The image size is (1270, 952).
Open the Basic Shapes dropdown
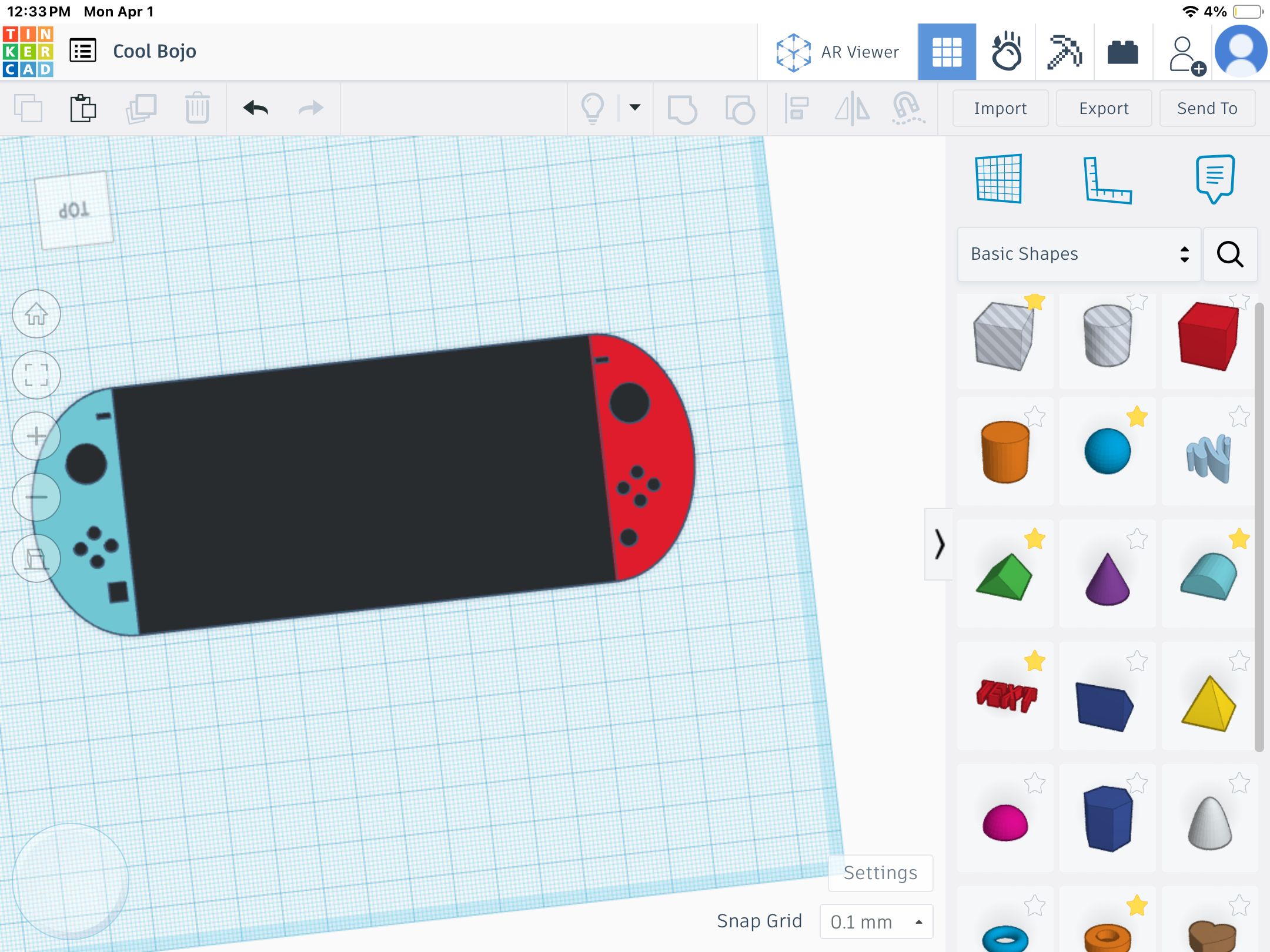click(1079, 254)
